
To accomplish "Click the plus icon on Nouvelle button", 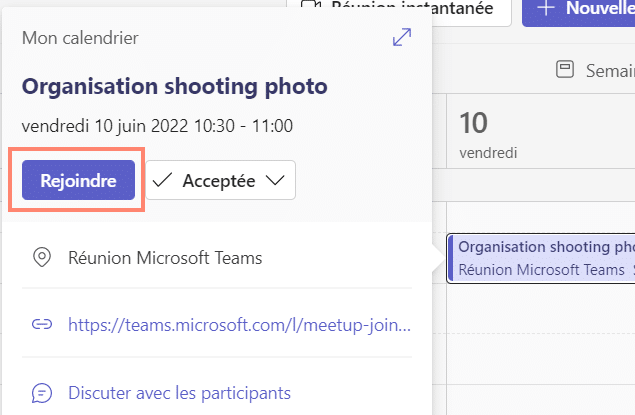I will (546, 8).
